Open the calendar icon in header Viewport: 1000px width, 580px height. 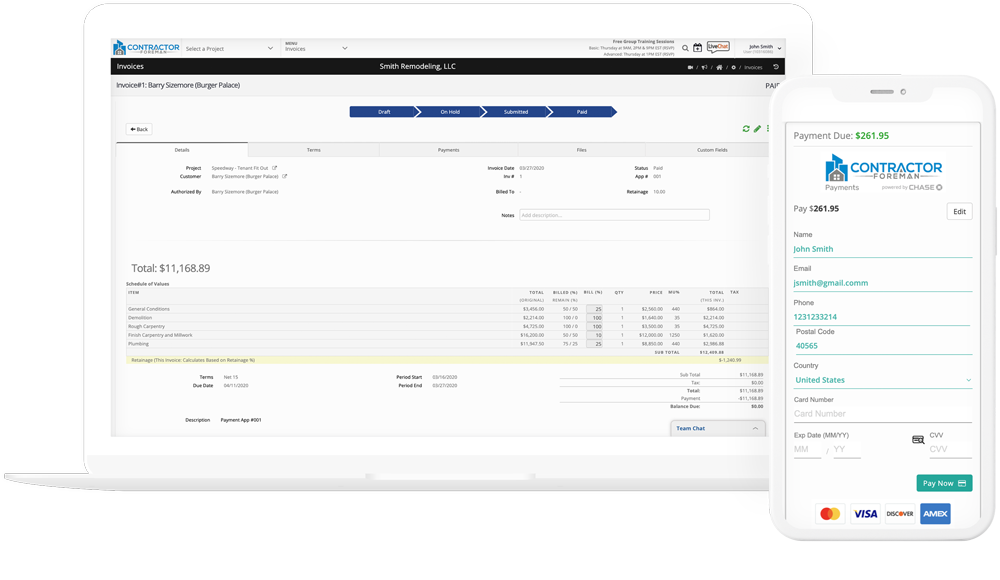point(697,48)
